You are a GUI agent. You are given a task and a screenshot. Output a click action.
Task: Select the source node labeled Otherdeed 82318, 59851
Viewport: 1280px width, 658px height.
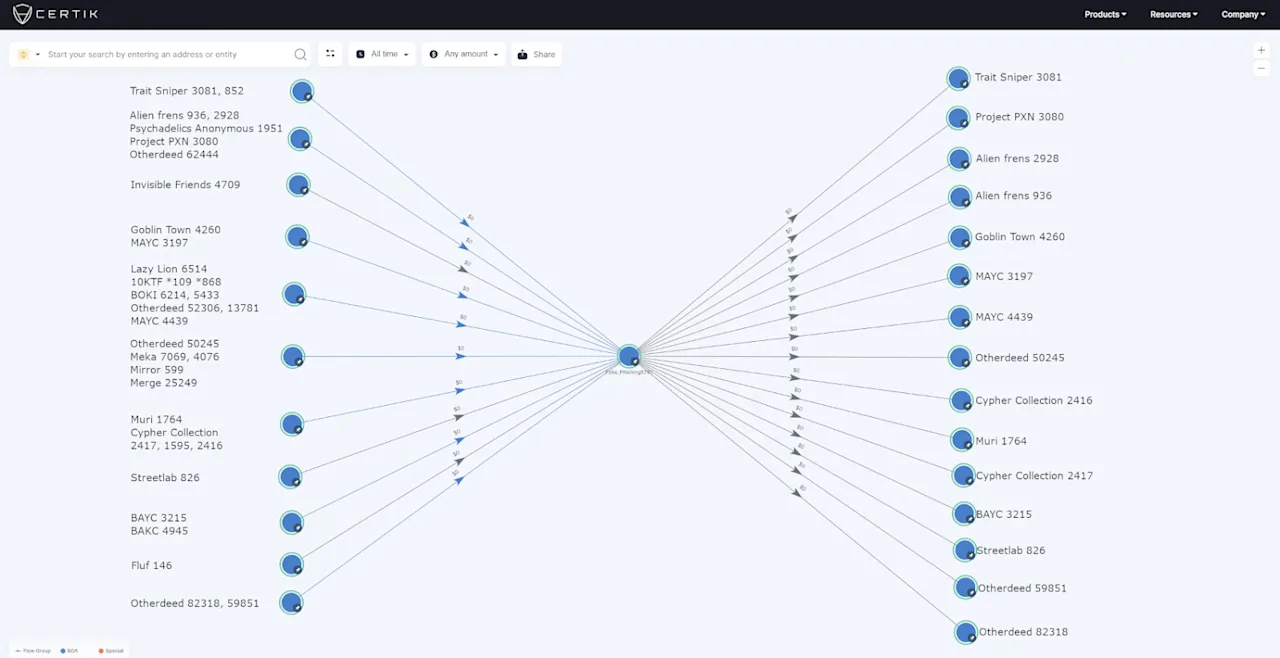[291, 603]
